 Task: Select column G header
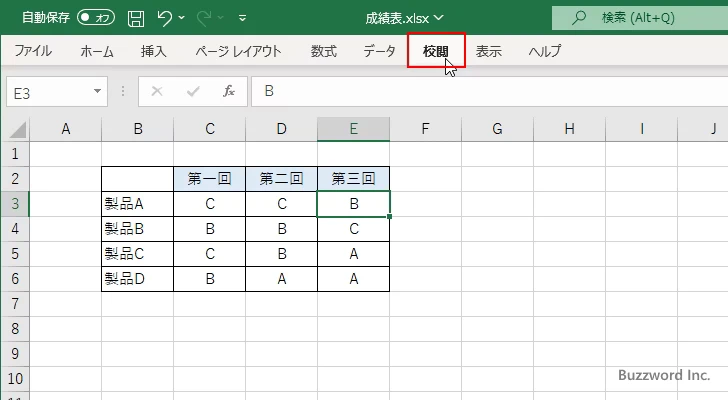pos(497,129)
